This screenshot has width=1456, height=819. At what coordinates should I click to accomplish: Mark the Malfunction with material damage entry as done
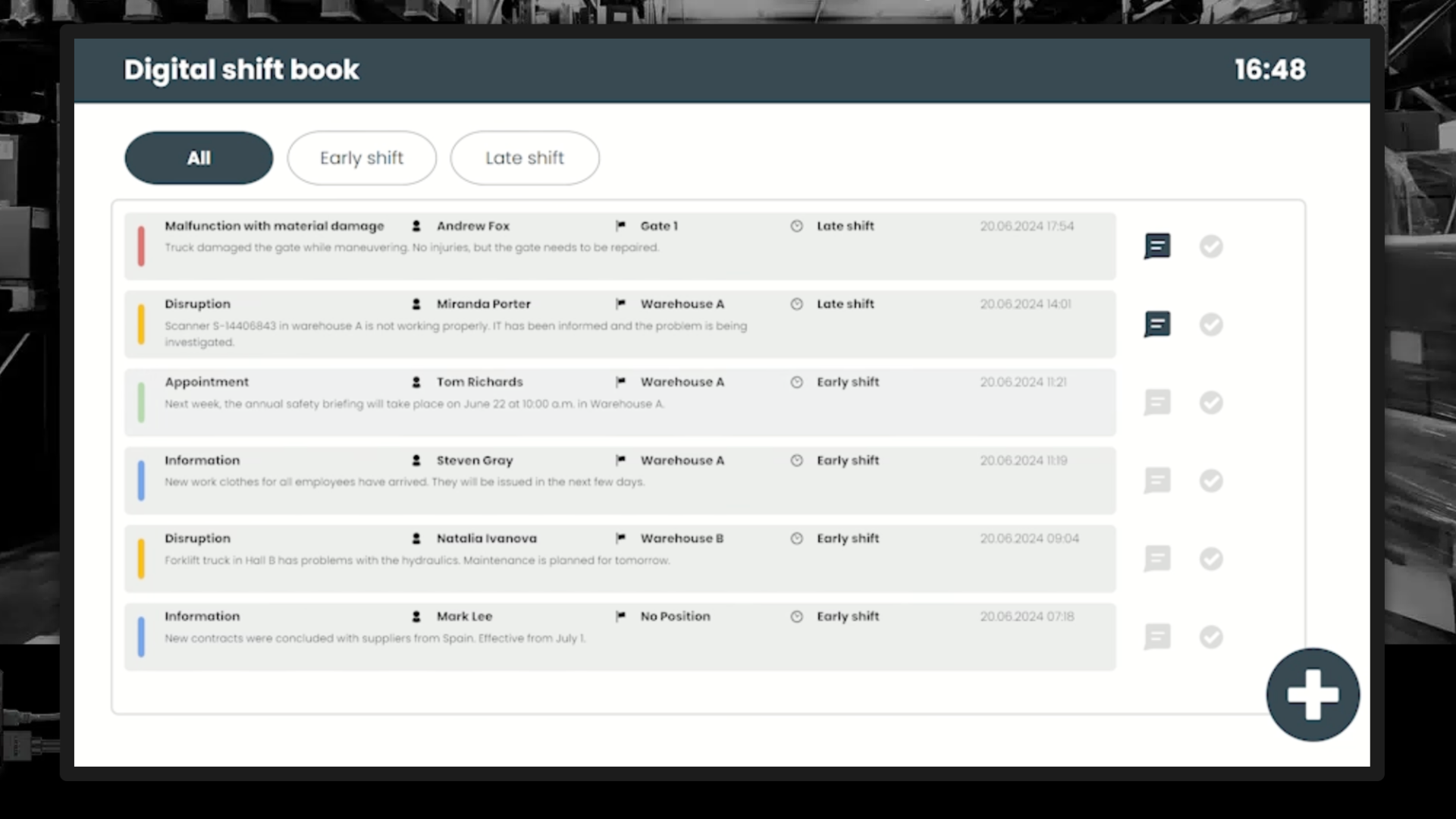point(1211,246)
